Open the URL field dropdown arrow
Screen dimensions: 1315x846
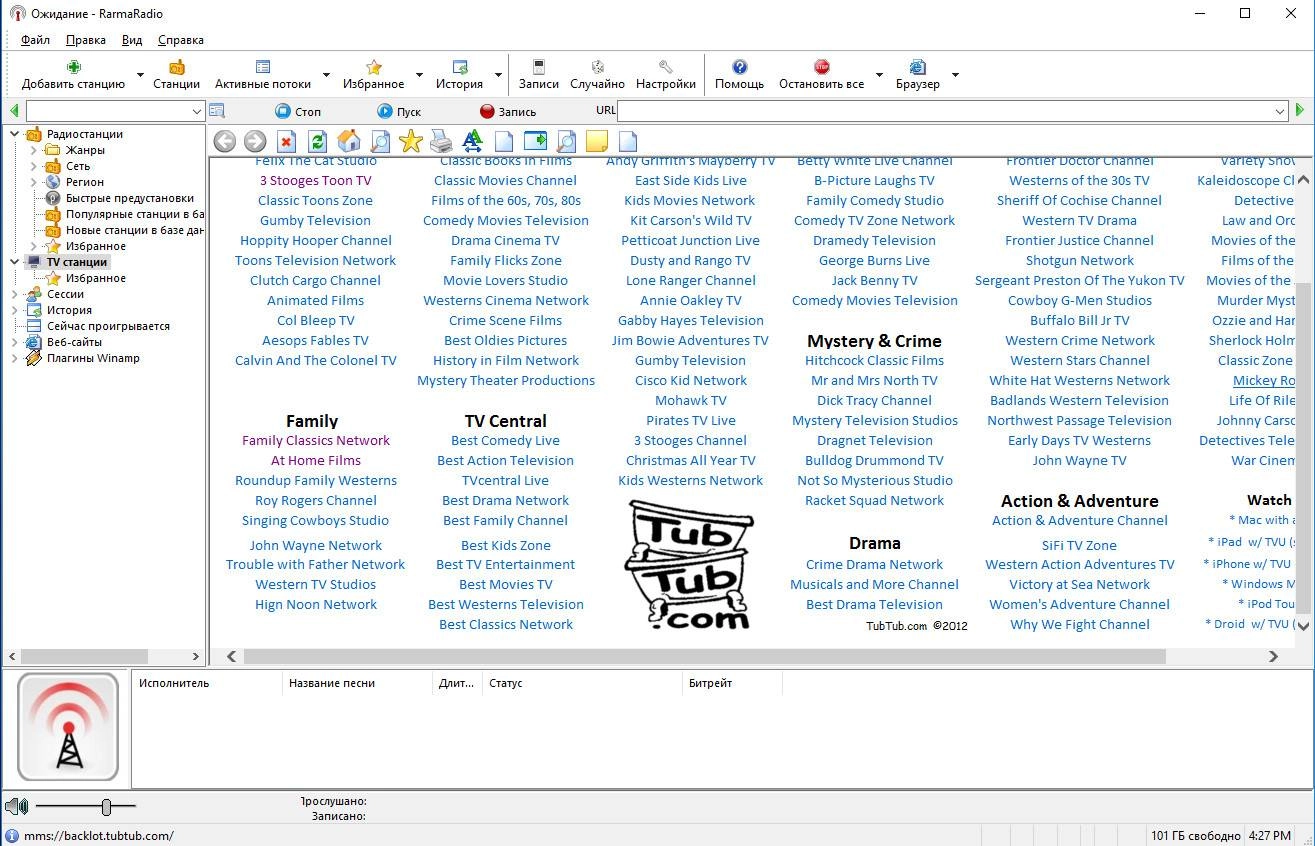(1279, 112)
